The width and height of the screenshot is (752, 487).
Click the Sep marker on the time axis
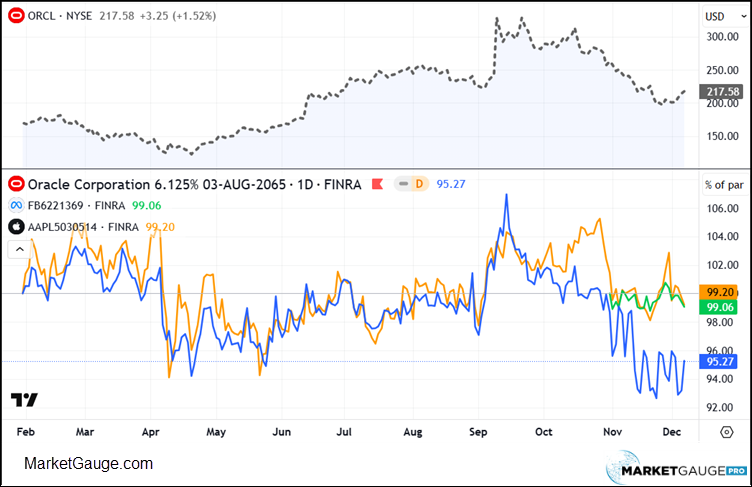(477, 431)
